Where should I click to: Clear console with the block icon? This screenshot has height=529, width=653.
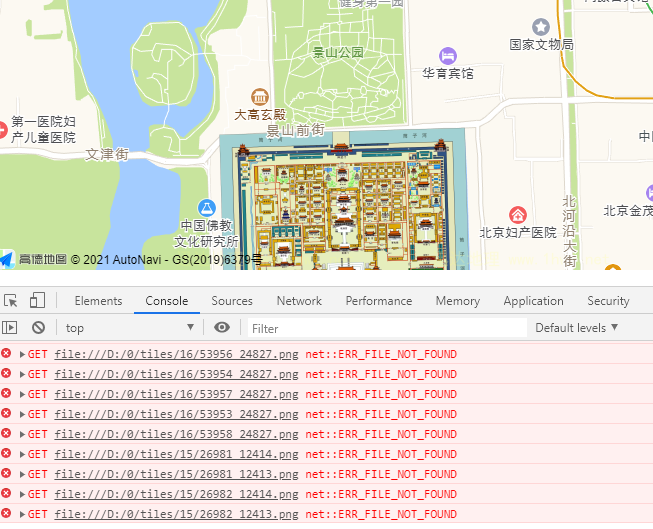click(x=38, y=328)
